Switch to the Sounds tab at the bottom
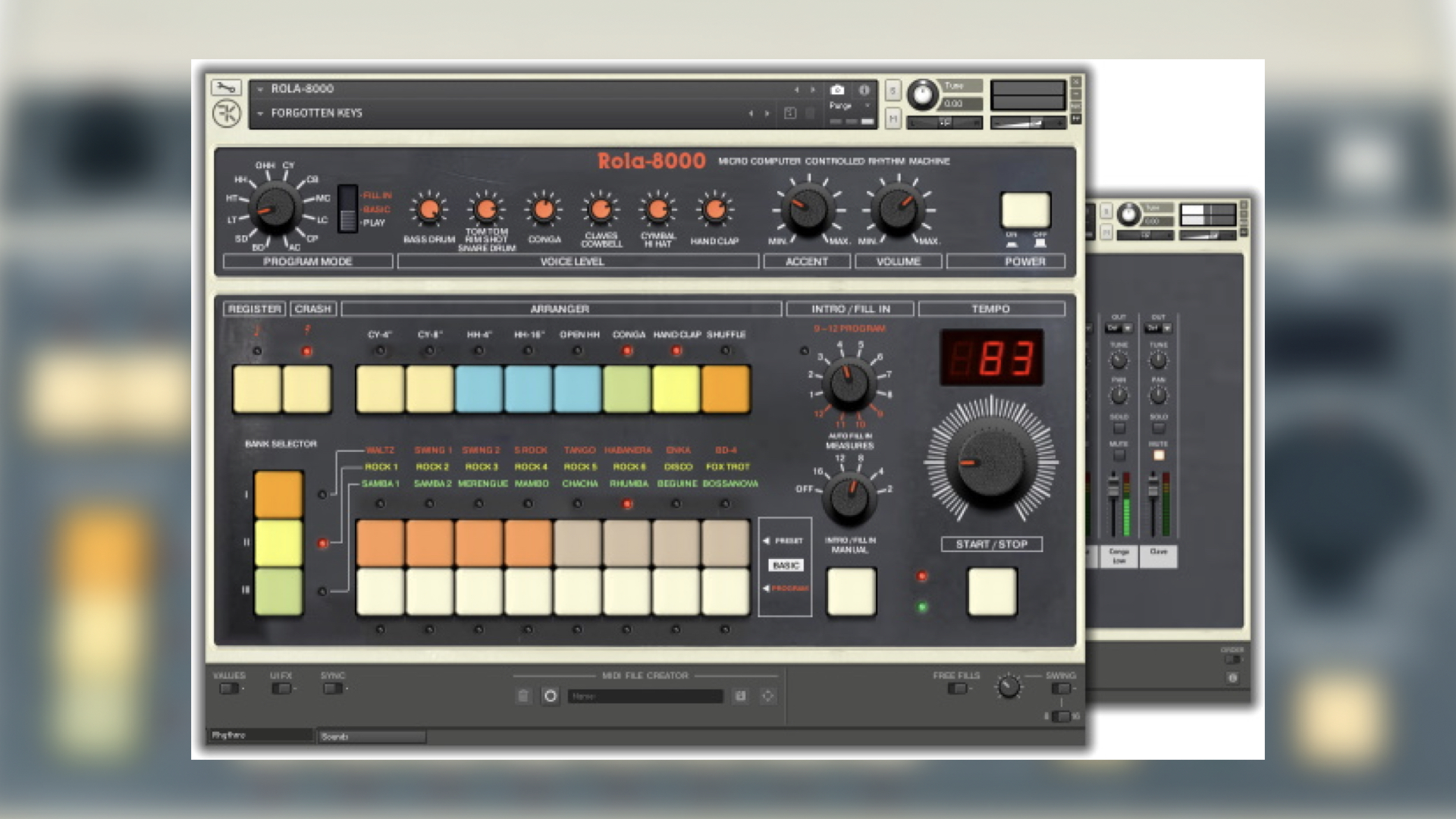Image resolution: width=1456 pixels, height=819 pixels. click(372, 736)
